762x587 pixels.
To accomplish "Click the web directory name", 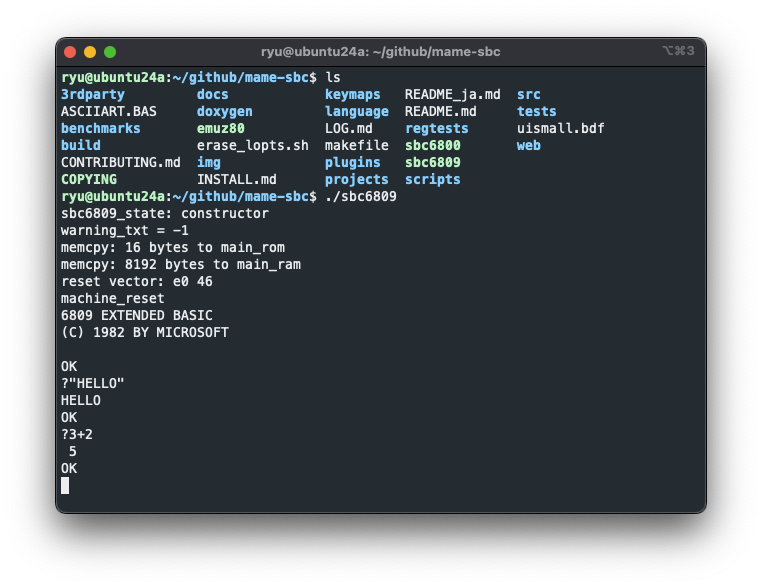I will 529,145.
